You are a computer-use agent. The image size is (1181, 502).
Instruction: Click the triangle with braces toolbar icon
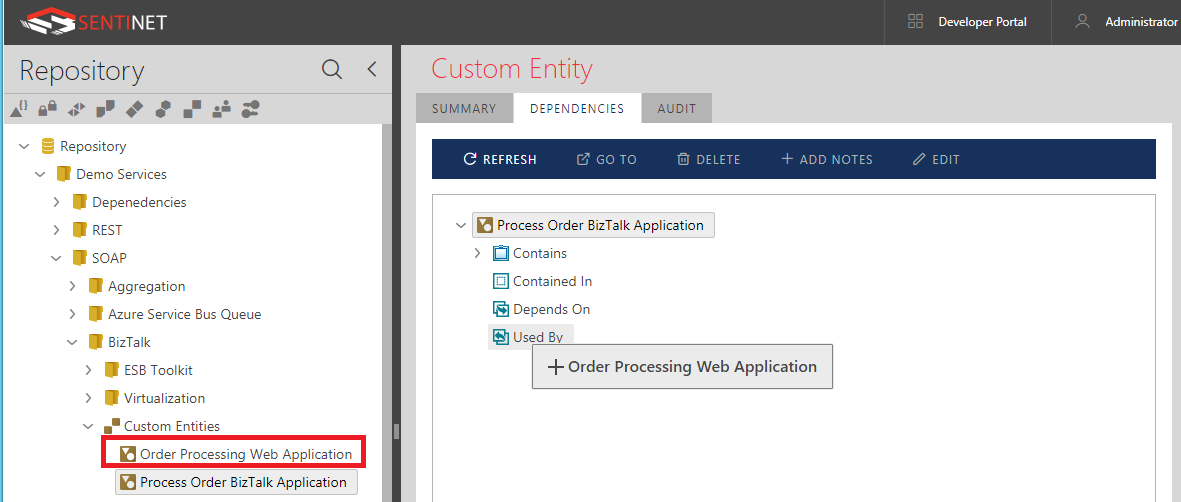point(19,109)
